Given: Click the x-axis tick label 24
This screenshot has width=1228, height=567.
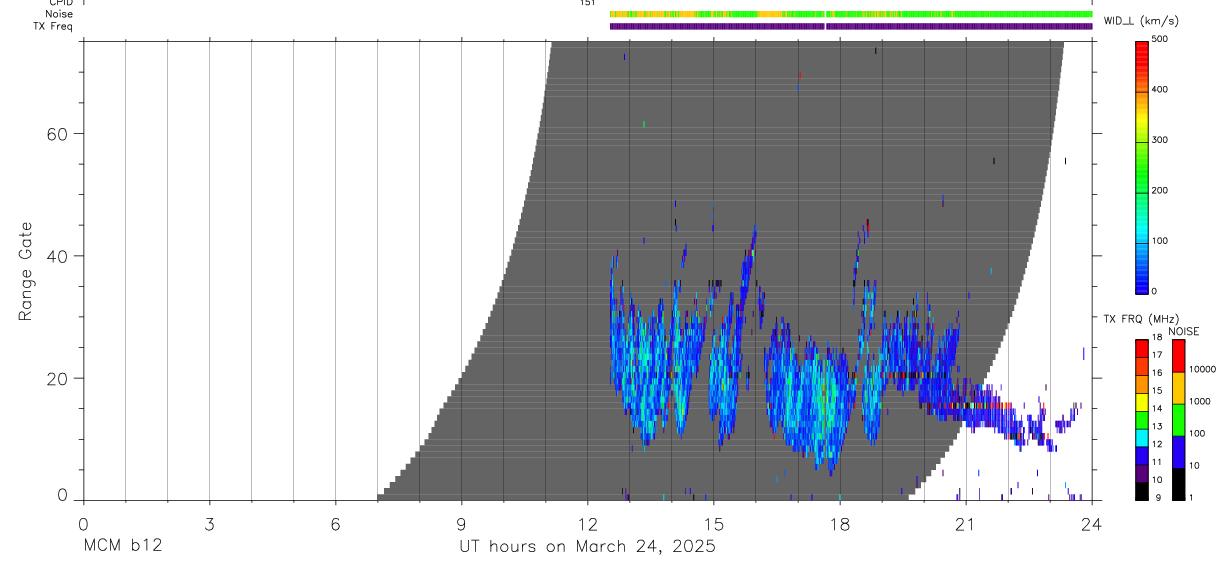Looking at the screenshot, I should pyautogui.click(x=1091, y=523).
